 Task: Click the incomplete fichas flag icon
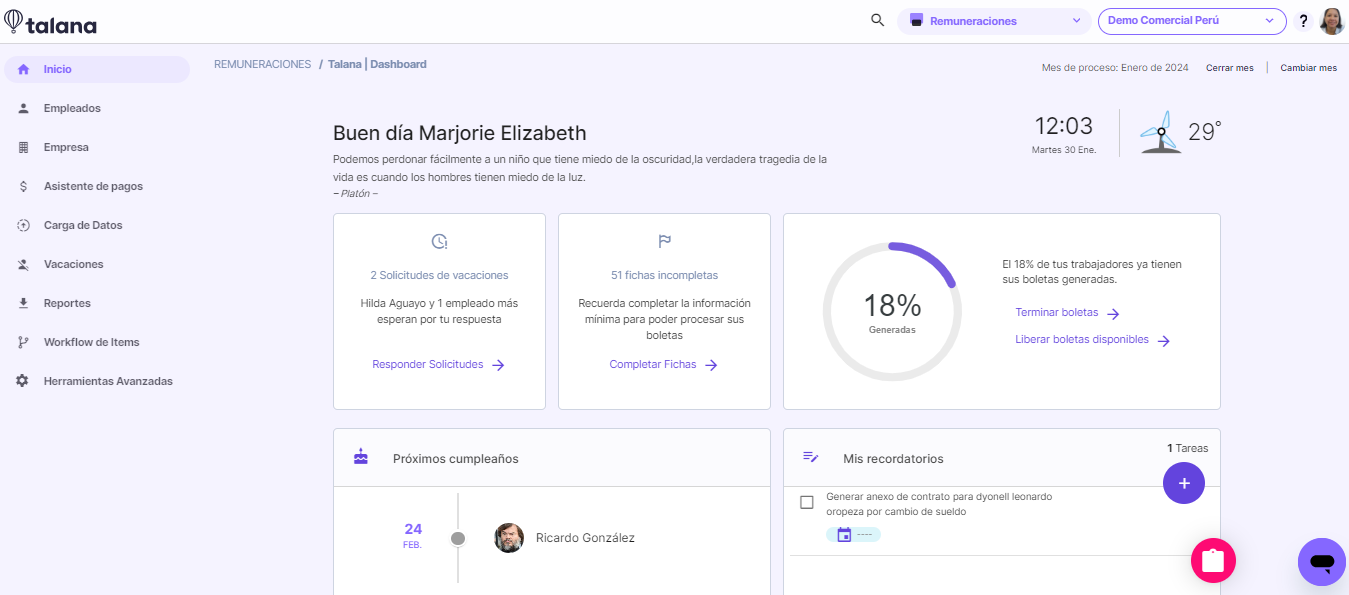pyautogui.click(x=664, y=241)
